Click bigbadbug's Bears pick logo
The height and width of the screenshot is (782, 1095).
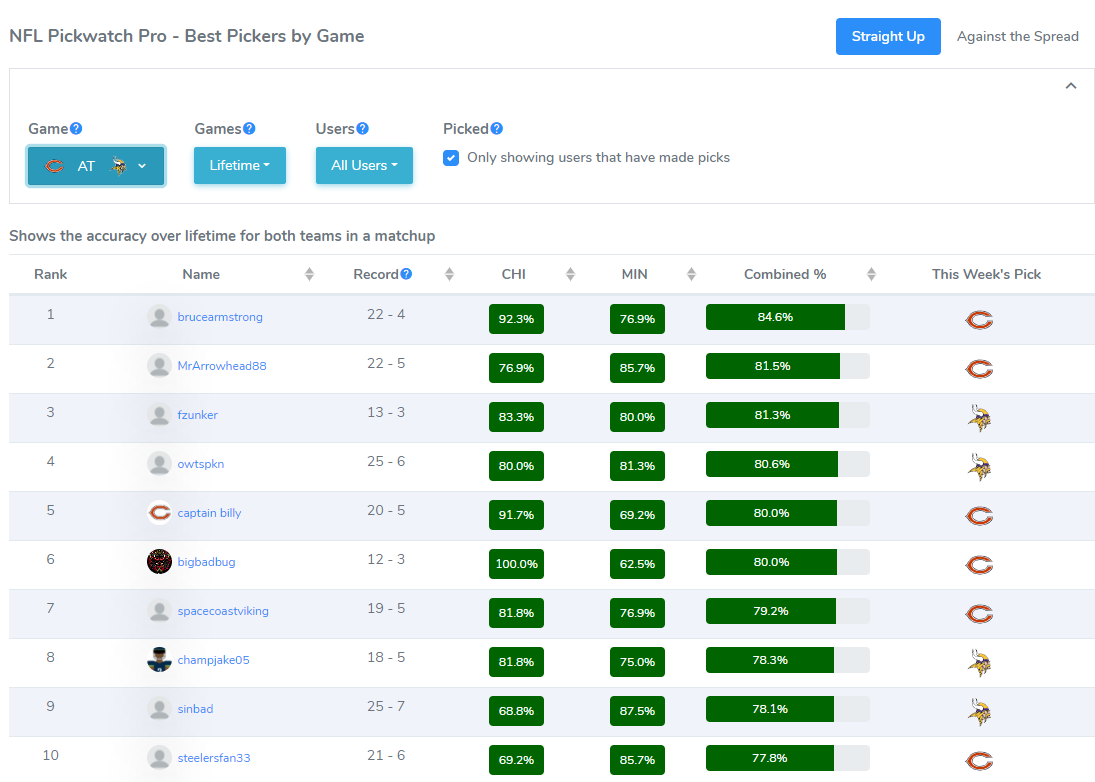coord(979,565)
